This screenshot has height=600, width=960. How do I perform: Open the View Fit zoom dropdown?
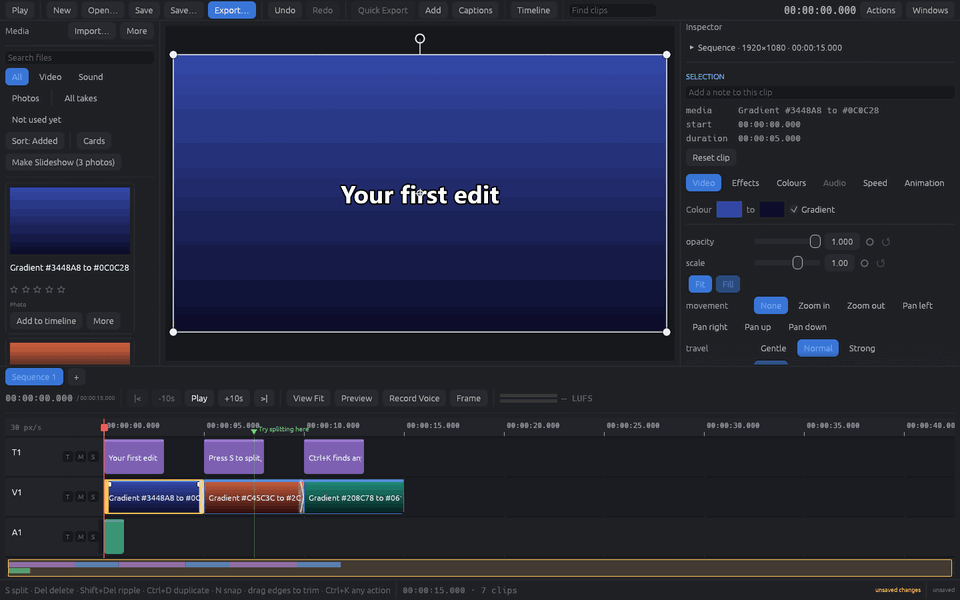point(309,399)
